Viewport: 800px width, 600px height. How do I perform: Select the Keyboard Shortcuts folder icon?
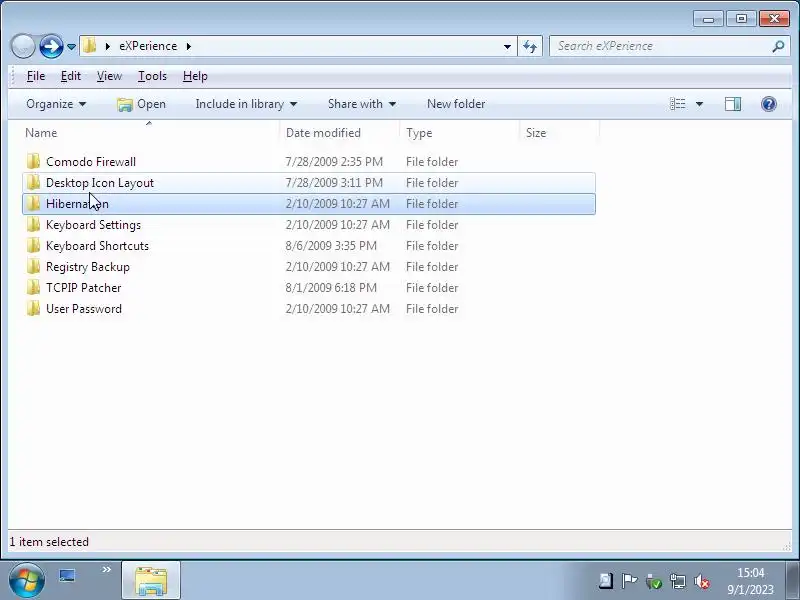coord(33,245)
